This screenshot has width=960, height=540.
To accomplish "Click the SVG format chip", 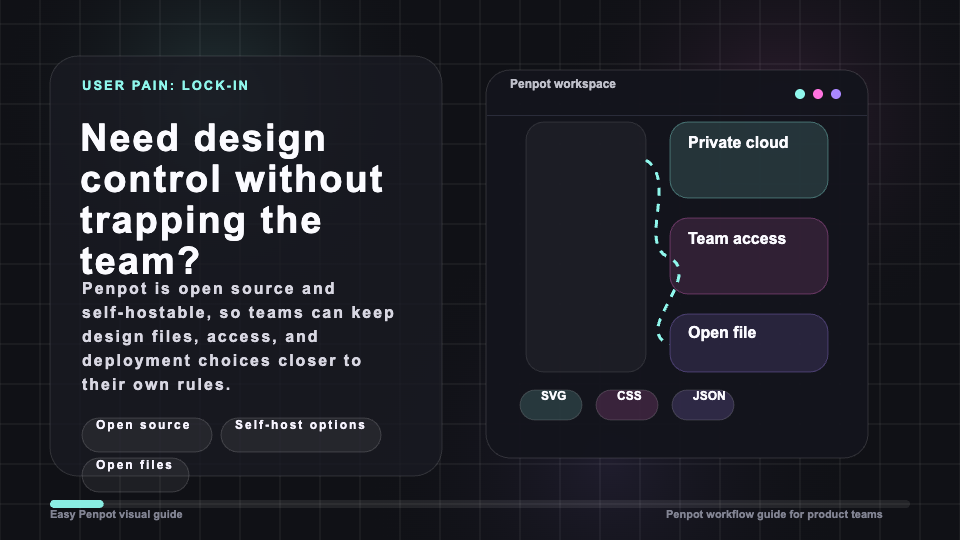I will (x=551, y=405).
